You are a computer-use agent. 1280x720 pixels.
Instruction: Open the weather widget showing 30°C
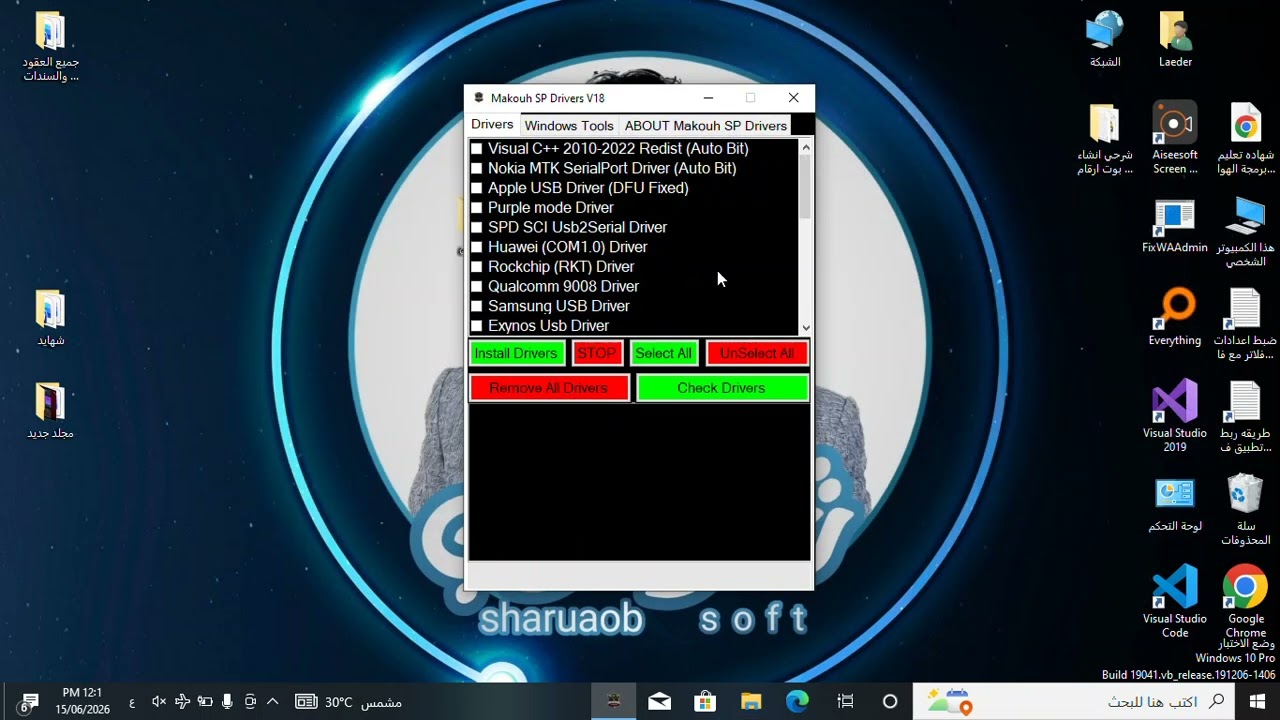tap(348, 702)
